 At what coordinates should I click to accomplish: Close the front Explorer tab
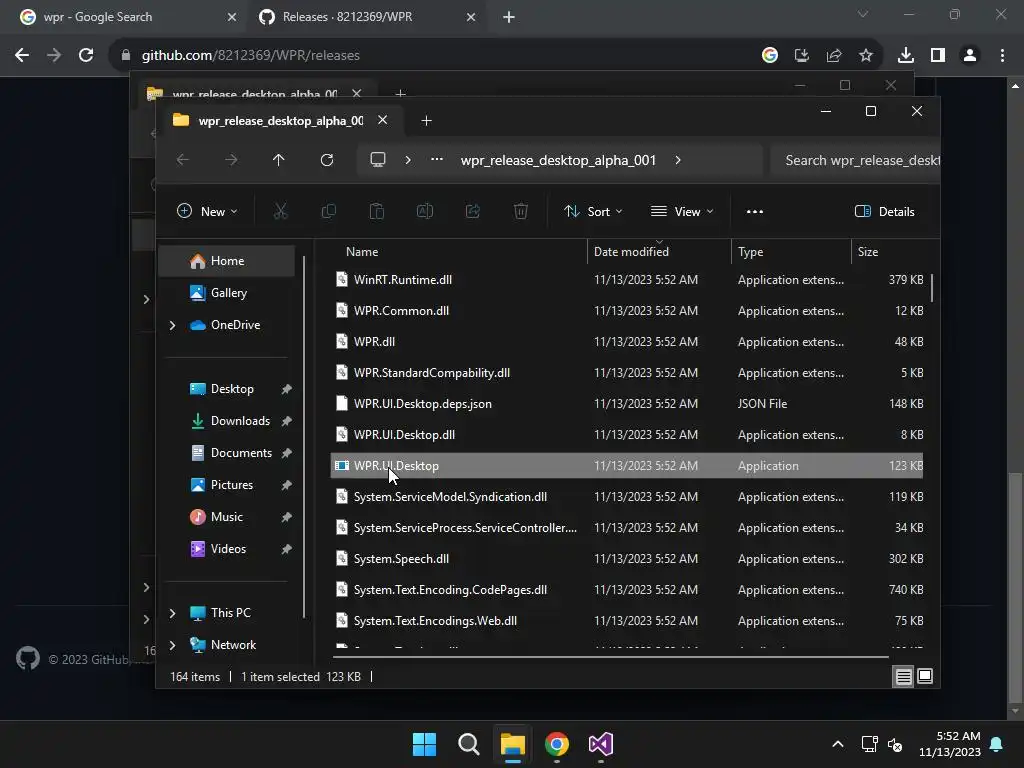pyautogui.click(x=383, y=120)
